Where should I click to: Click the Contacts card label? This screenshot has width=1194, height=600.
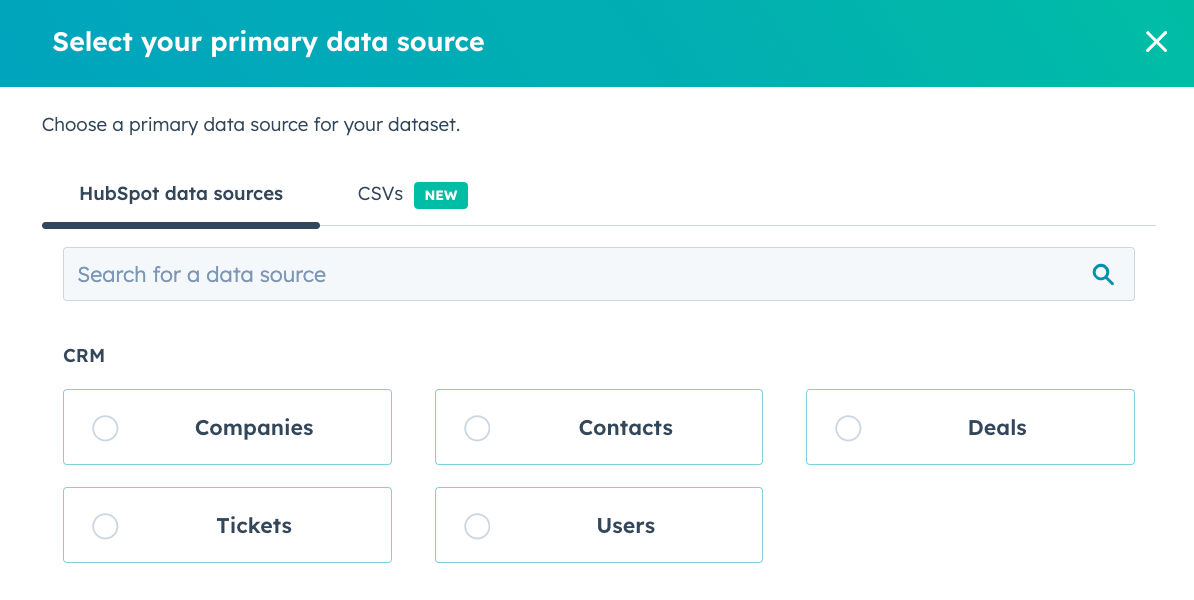pyautogui.click(x=625, y=428)
